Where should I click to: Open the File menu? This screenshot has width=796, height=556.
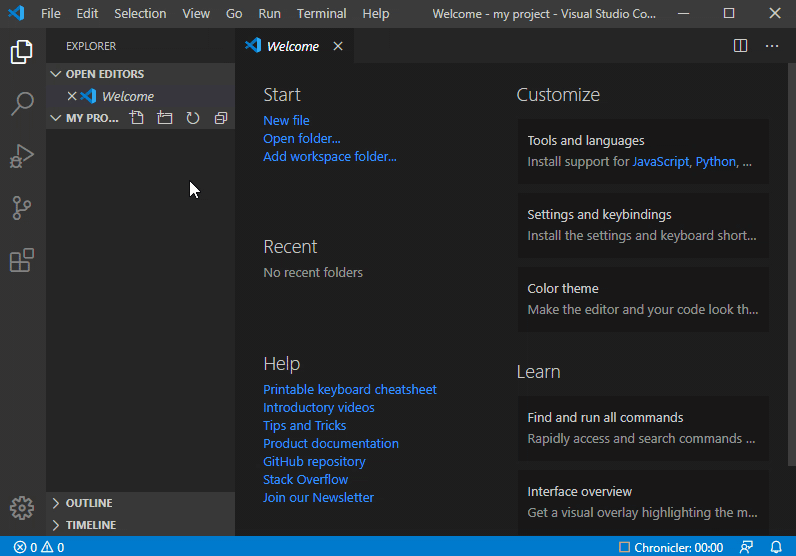[x=51, y=14]
